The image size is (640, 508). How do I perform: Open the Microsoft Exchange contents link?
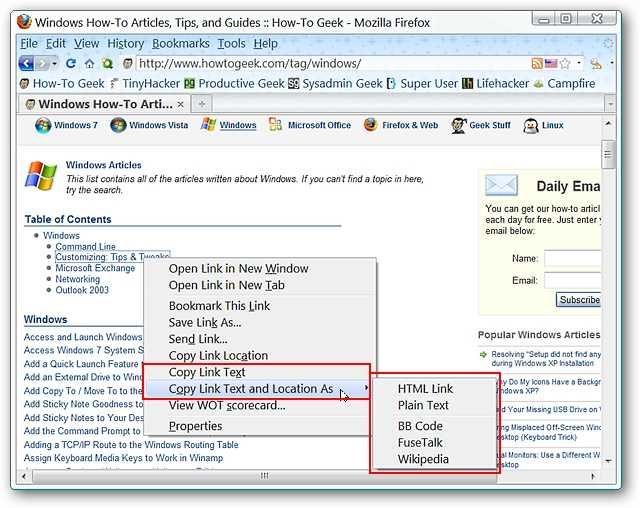tap(95, 268)
